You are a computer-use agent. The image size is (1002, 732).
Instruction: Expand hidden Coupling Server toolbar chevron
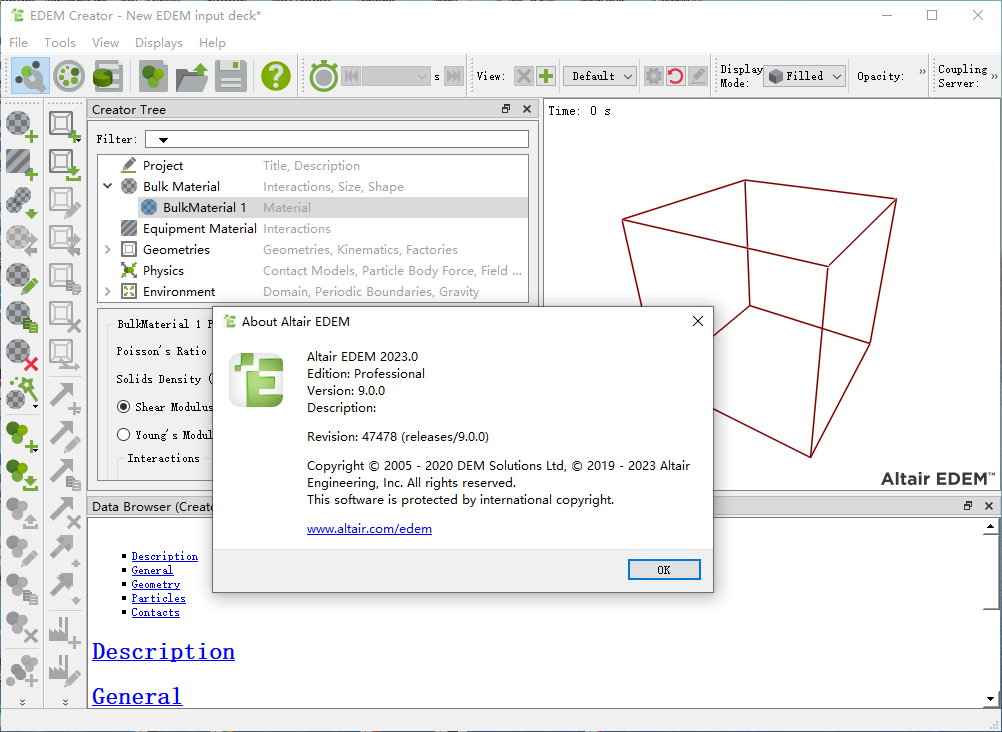pyautogui.click(x=994, y=76)
